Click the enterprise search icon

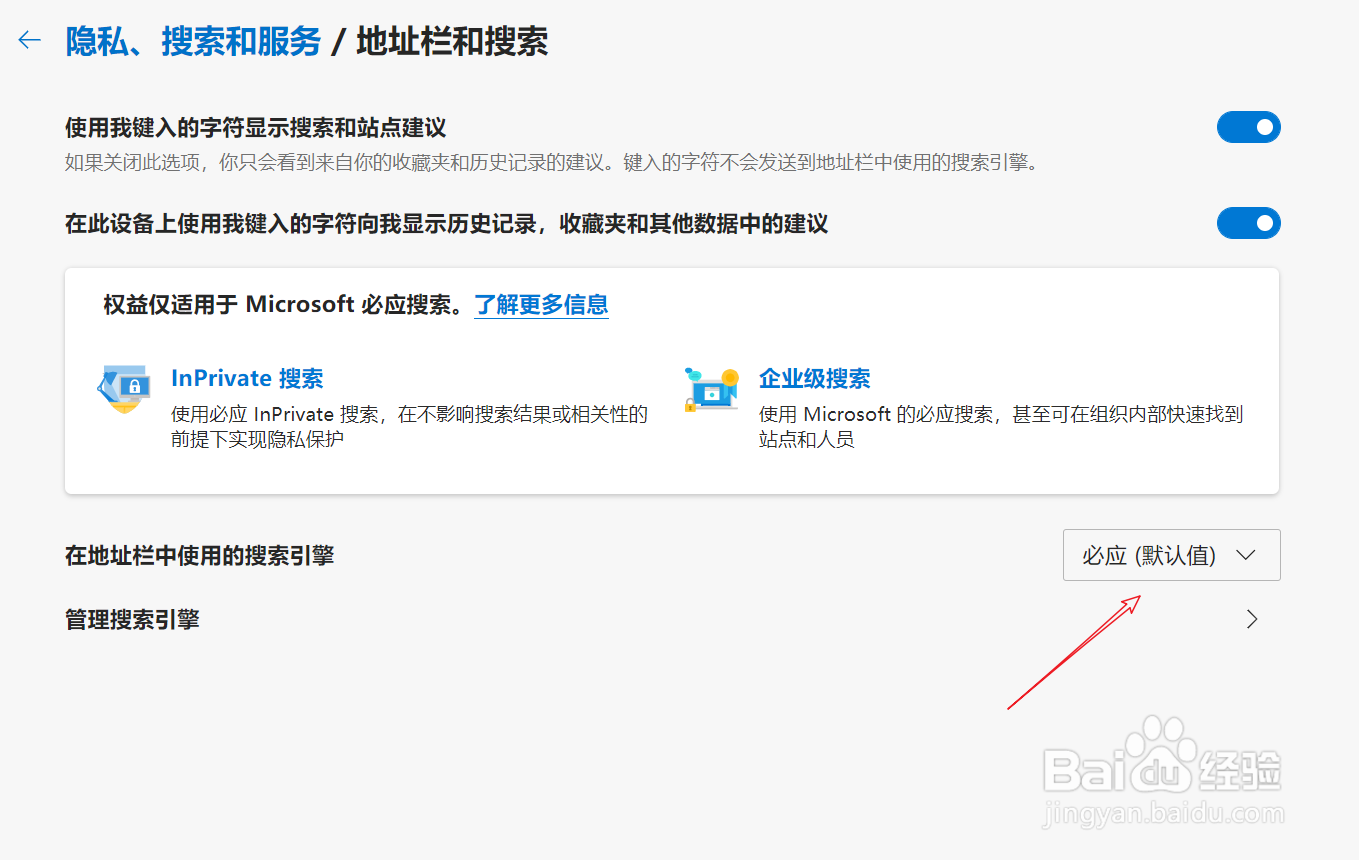click(x=711, y=389)
